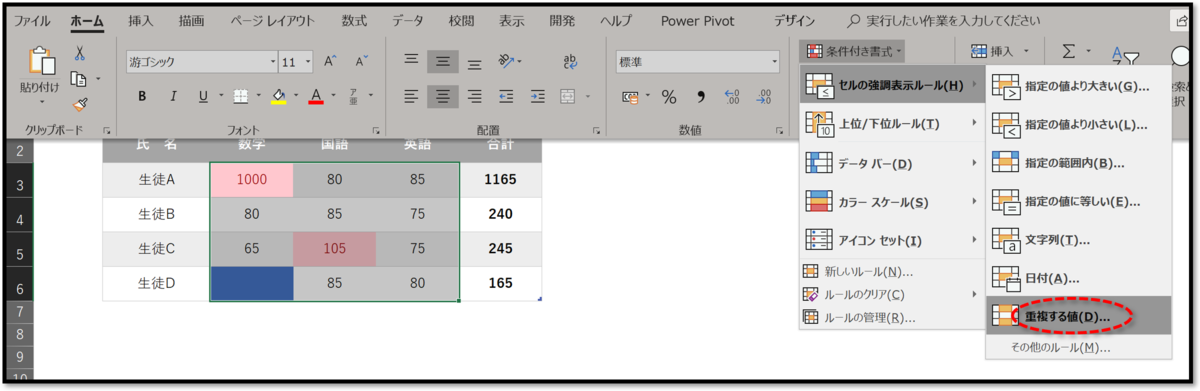Choose ルールの管理 menu item

[x=892, y=318]
